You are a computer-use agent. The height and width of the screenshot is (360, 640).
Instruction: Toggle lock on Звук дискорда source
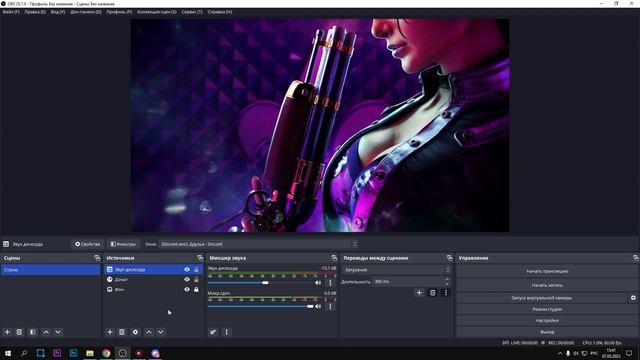196,269
